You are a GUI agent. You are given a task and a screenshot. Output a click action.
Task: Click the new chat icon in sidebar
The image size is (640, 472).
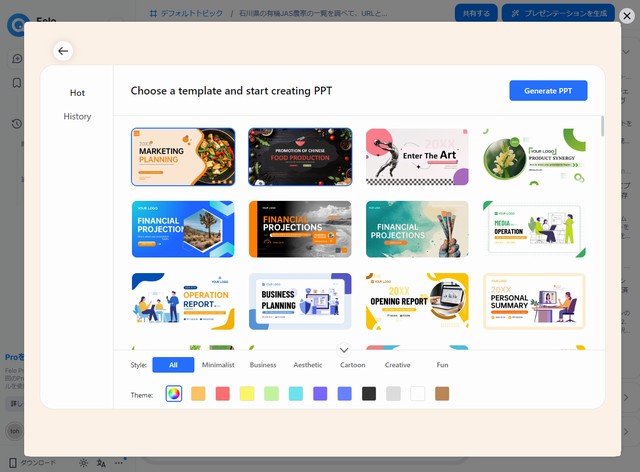click(x=17, y=59)
